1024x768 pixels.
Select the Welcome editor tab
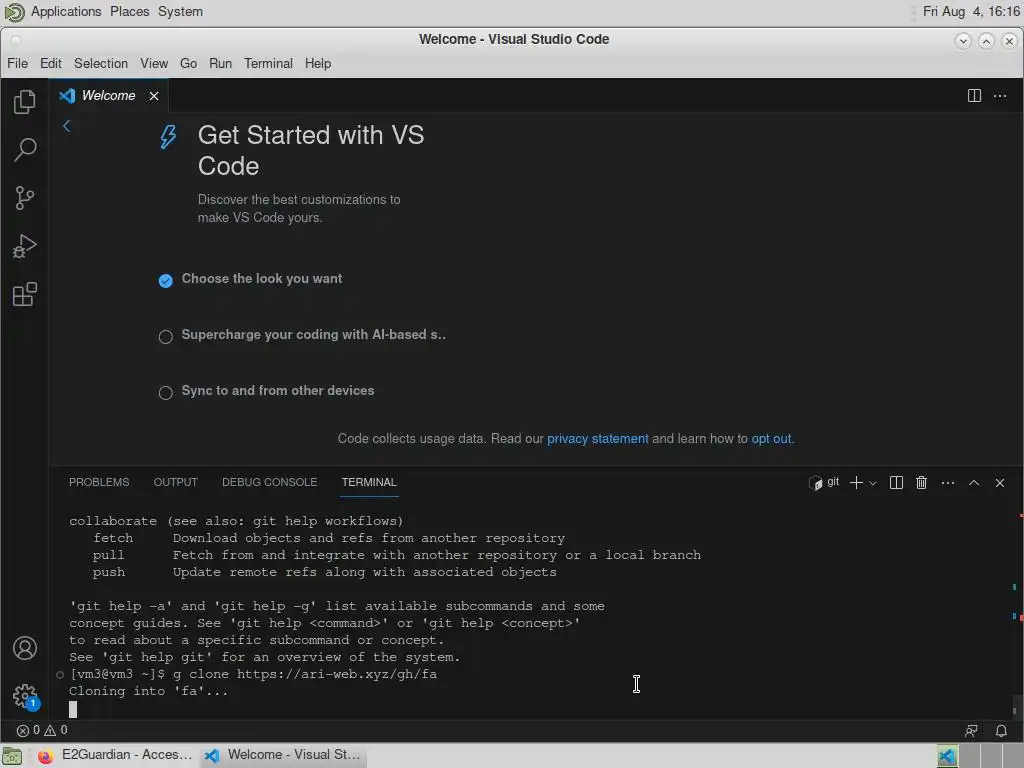click(x=108, y=95)
